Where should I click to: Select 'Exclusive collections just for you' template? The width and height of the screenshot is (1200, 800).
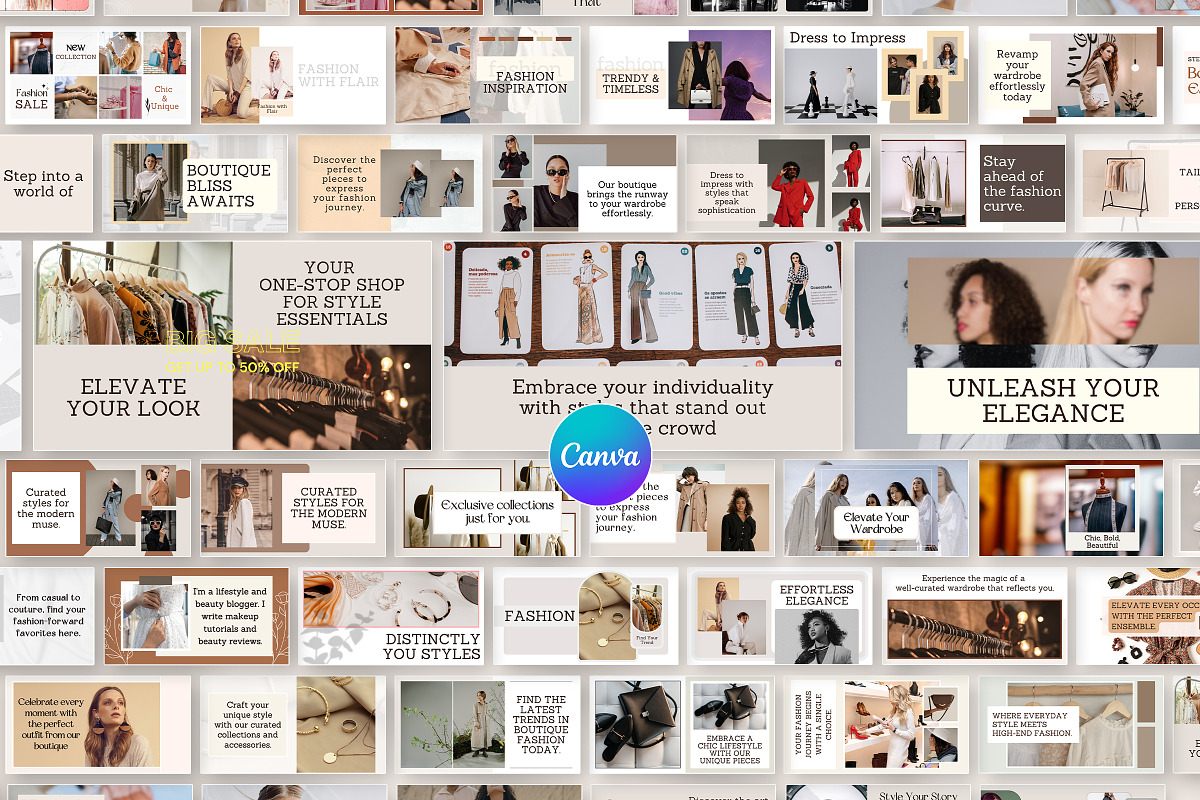click(487, 508)
